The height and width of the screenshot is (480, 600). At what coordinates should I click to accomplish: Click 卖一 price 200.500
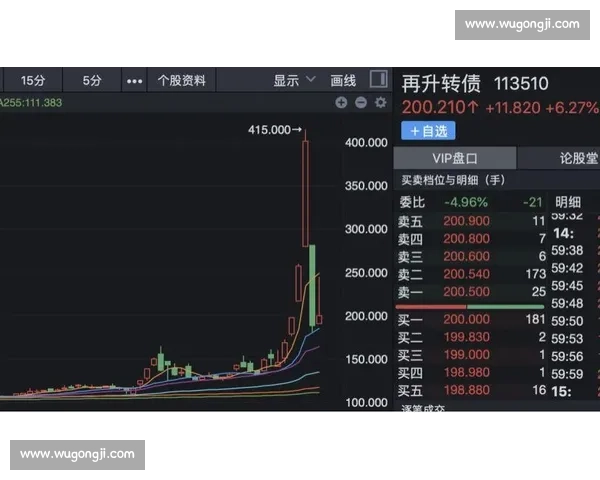tap(466, 292)
